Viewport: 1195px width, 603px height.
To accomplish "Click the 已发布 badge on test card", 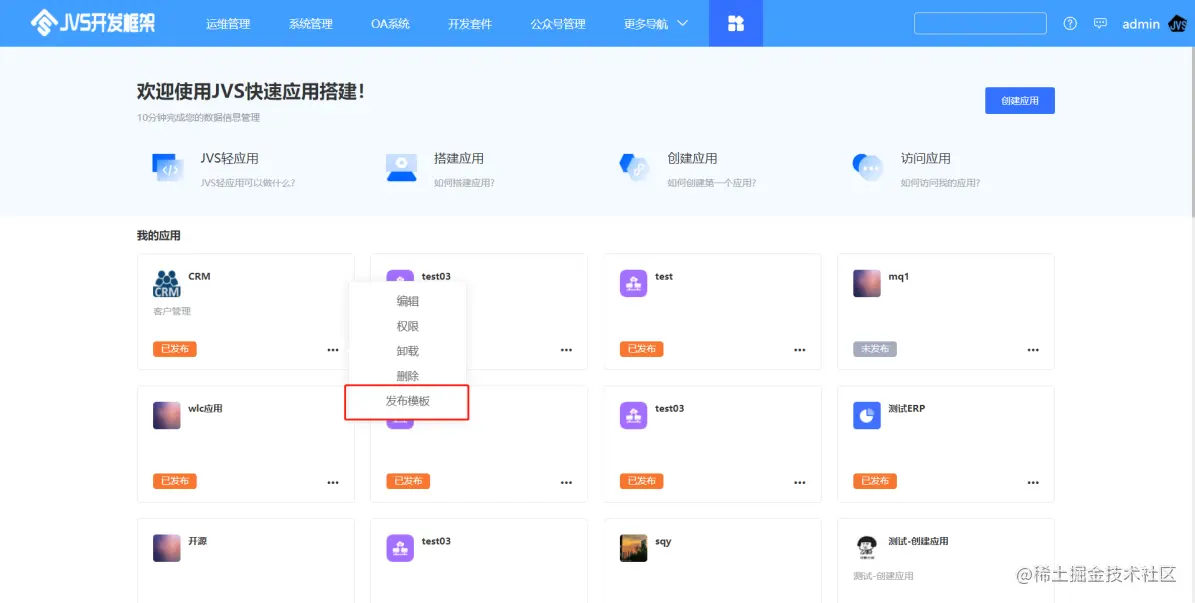I will (642, 349).
